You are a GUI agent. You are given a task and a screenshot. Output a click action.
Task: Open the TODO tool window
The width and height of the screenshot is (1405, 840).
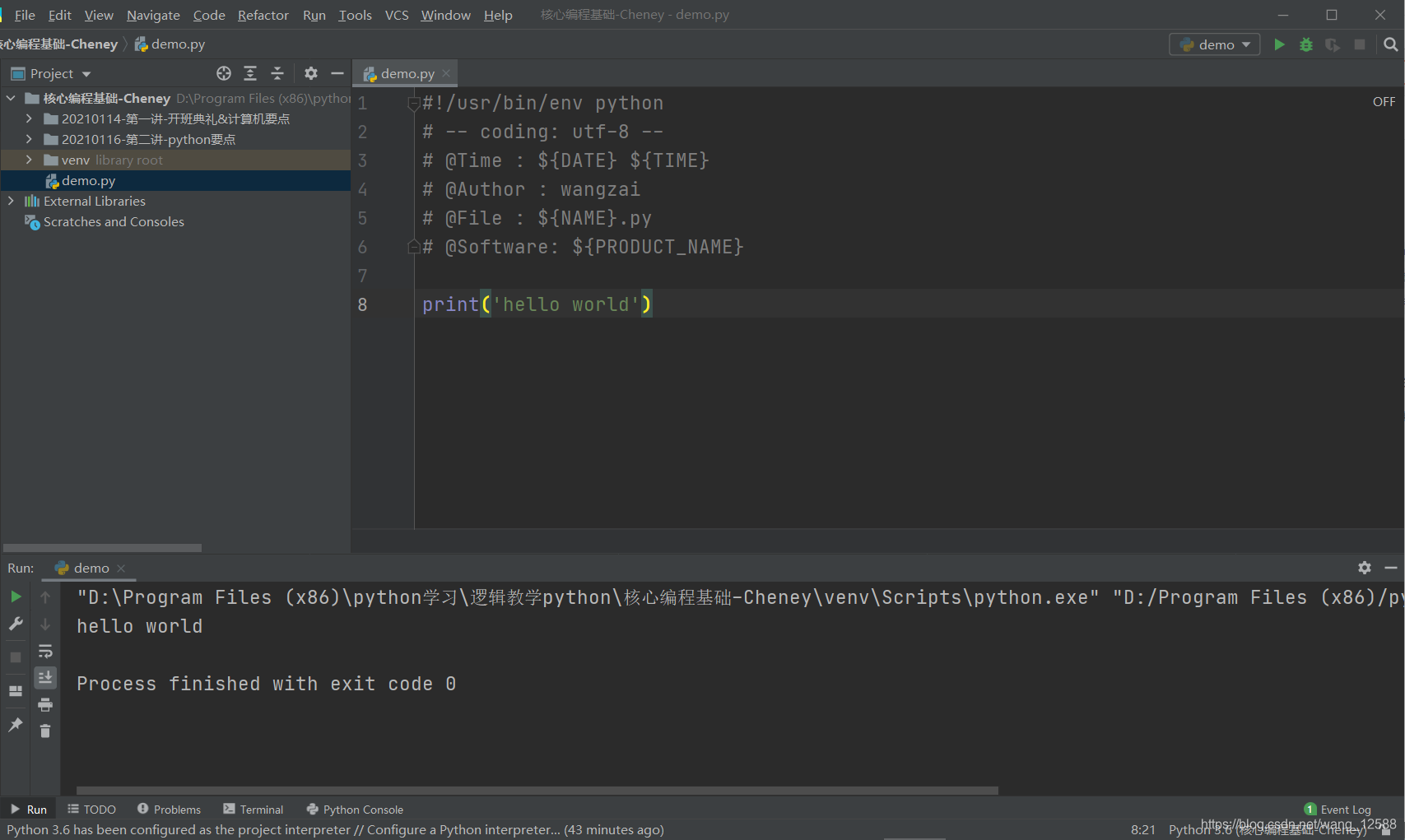[x=91, y=810]
